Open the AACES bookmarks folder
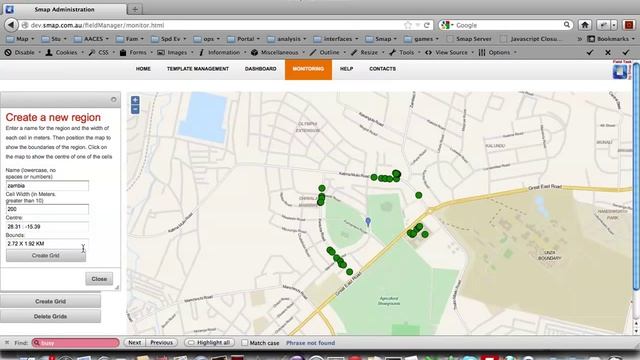The height and width of the screenshot is (360, 640). point(91,39)
